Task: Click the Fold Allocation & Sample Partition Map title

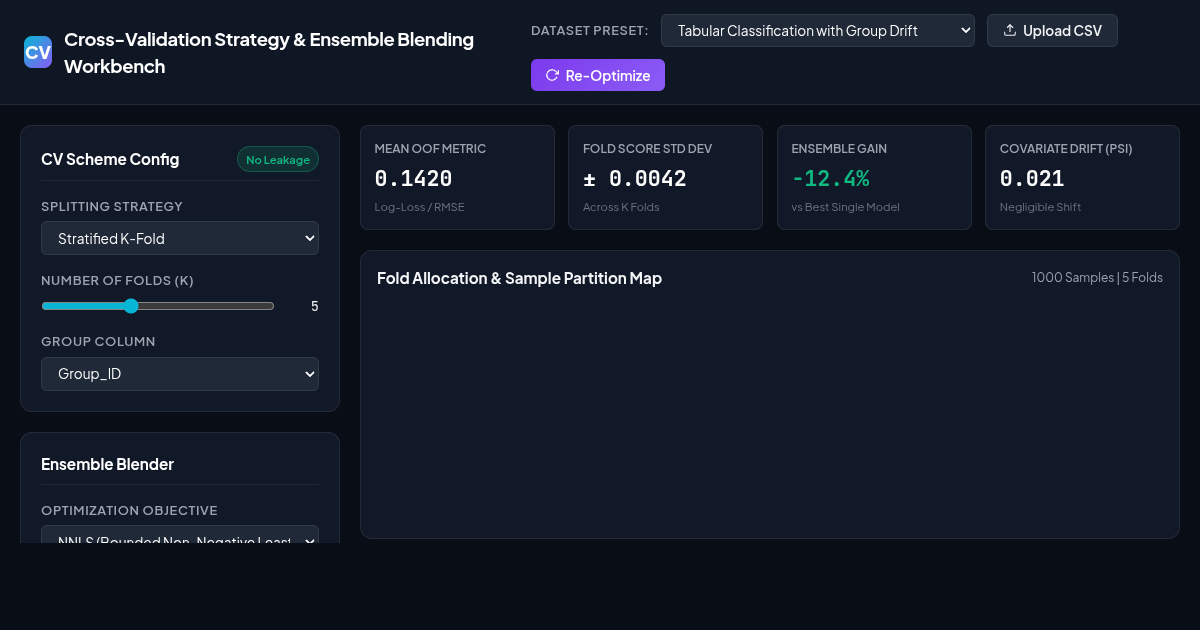Action: (x=519, y=278)
